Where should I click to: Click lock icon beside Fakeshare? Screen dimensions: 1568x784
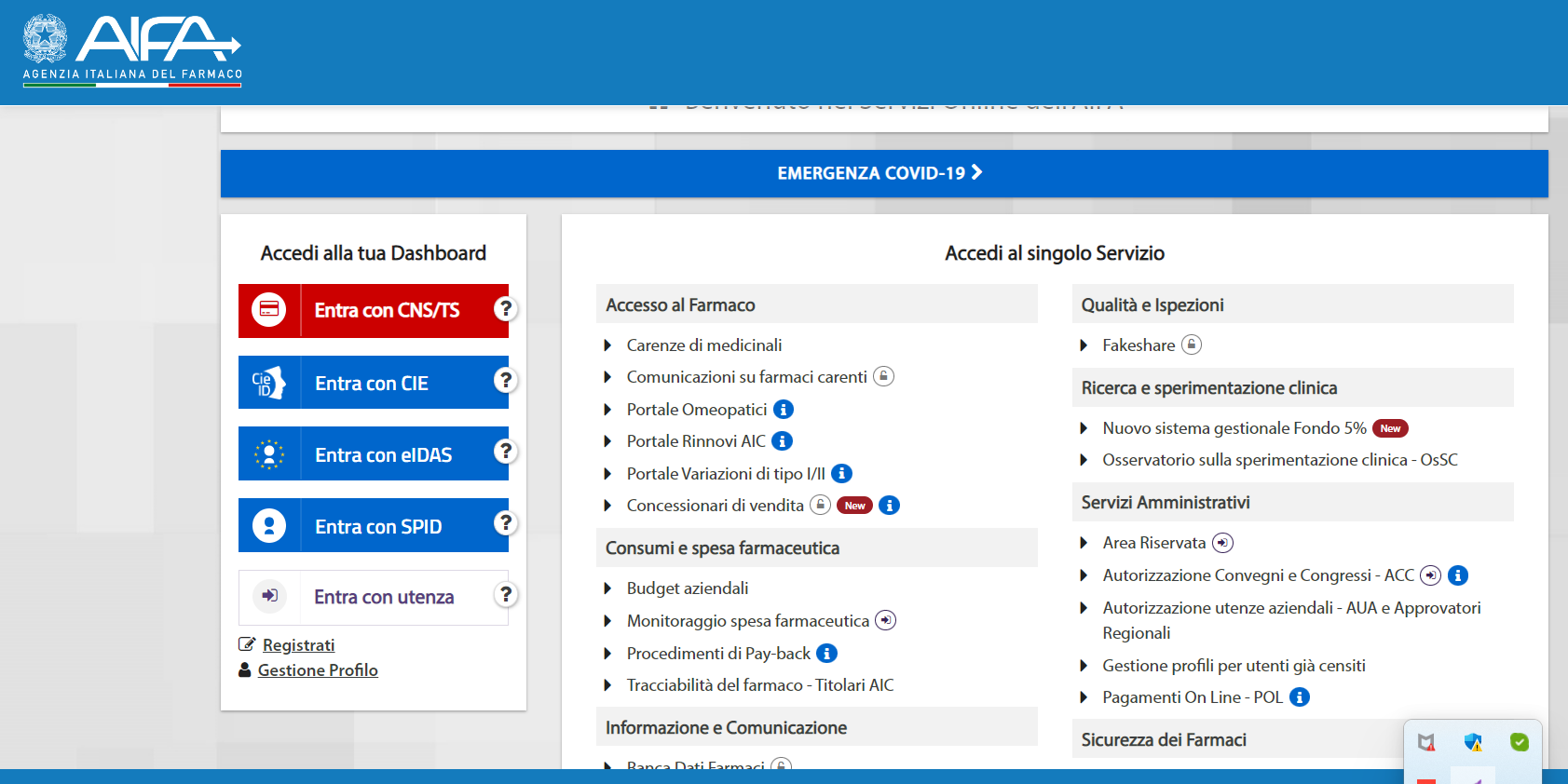click(1192, 345)
